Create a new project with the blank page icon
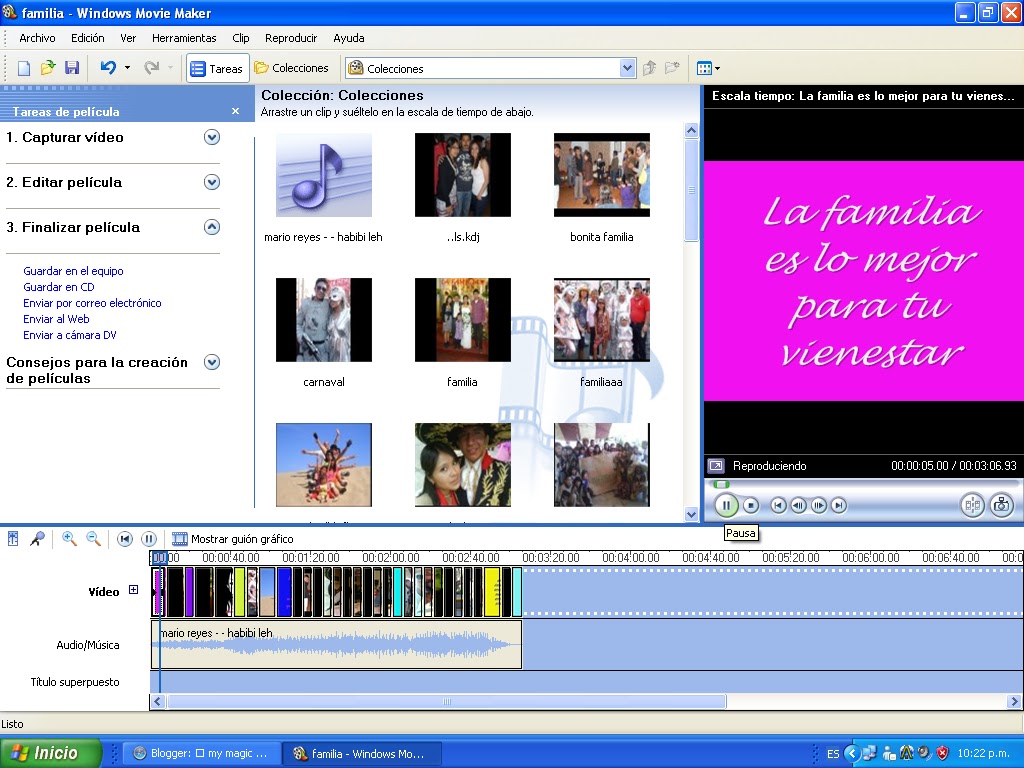Image resolution: width=1024 pixels, height=768 pixels. point(24,68)
